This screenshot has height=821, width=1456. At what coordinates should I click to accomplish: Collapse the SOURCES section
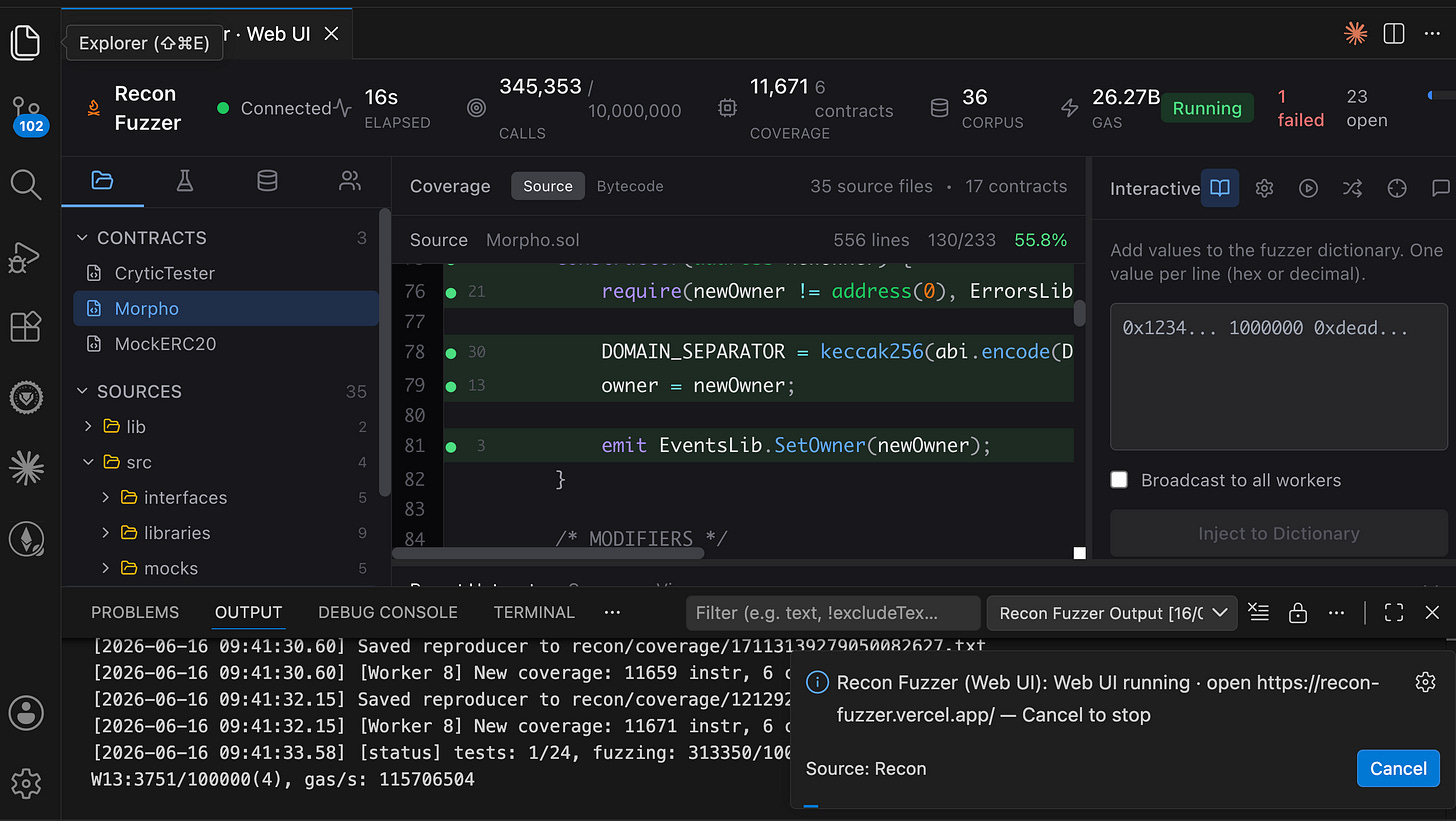(83, 391)
